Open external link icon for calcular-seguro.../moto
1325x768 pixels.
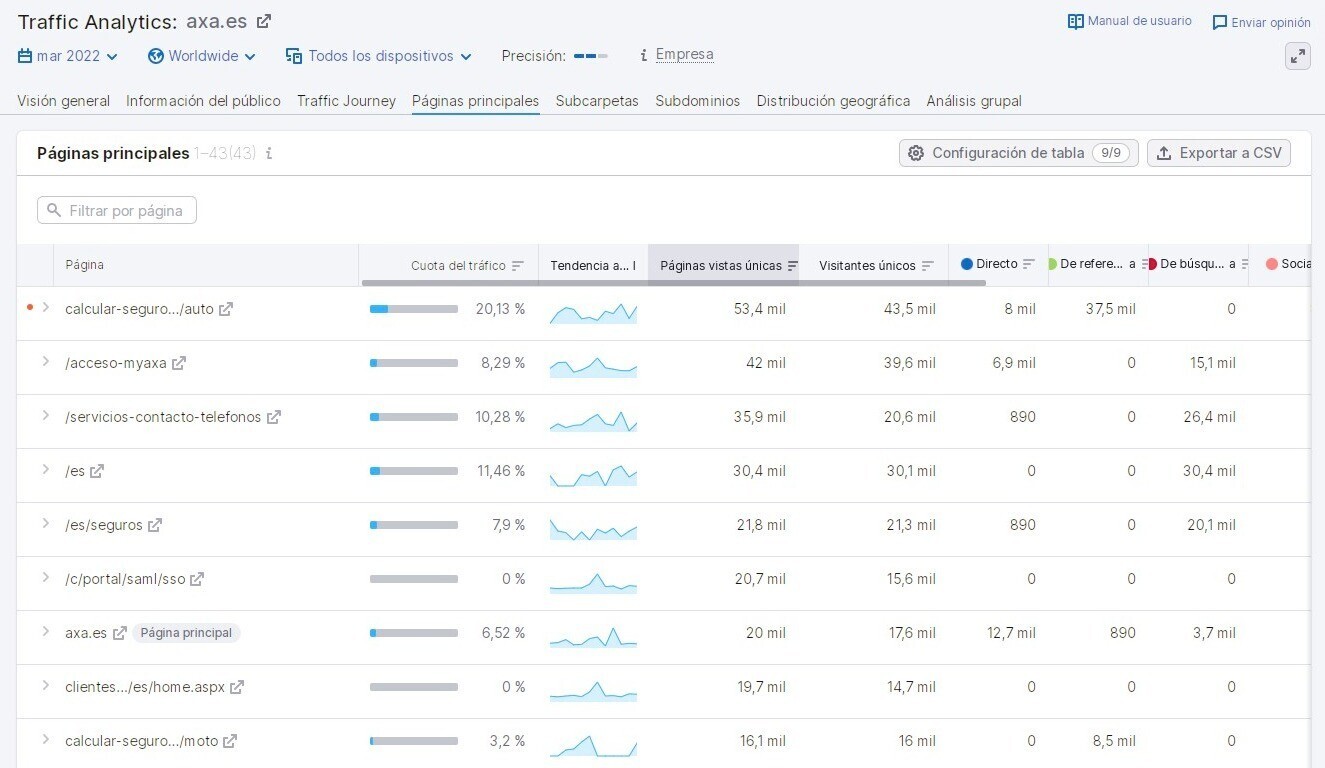230,741
